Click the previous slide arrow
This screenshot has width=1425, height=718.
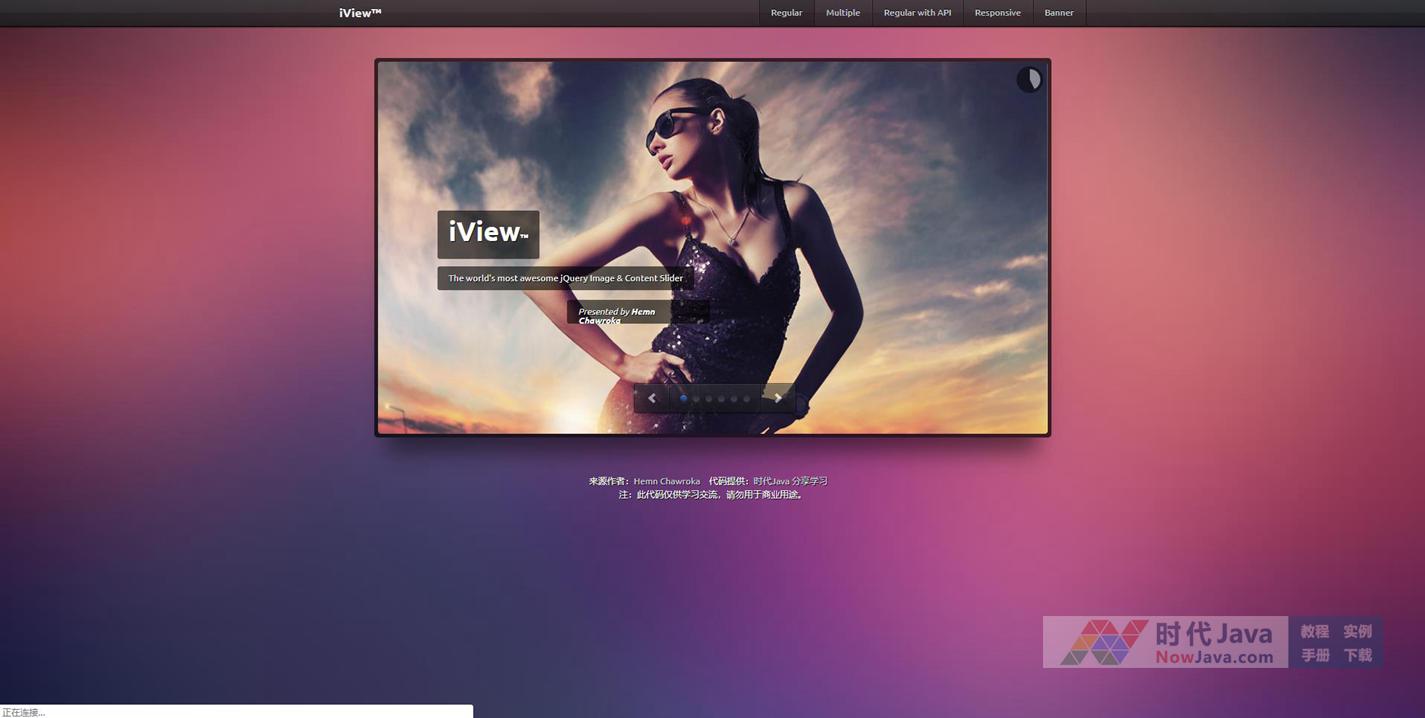click(652, 398)
